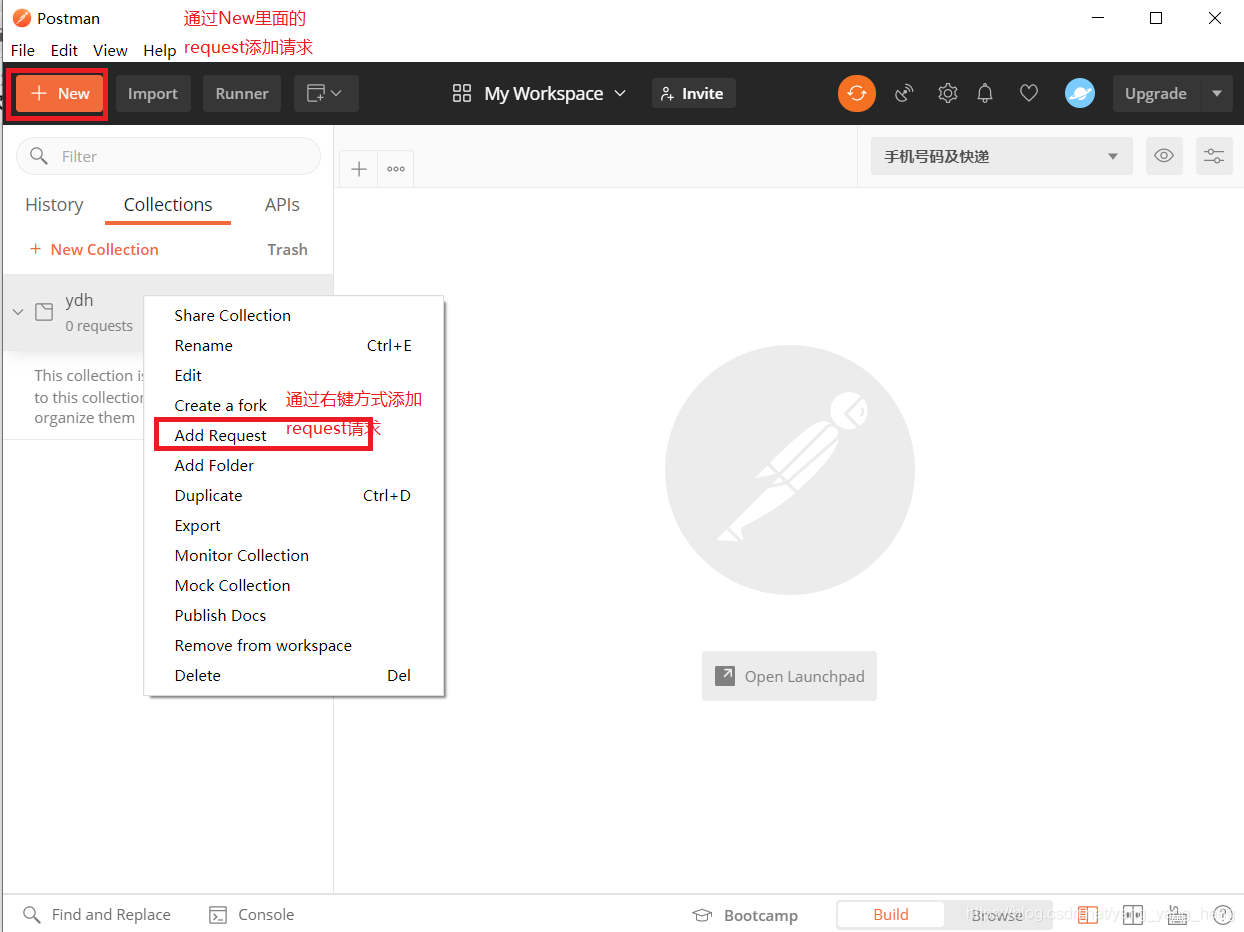Click the orange sync icon
This screenshot has height=932, width=1244.
[857, 93]
